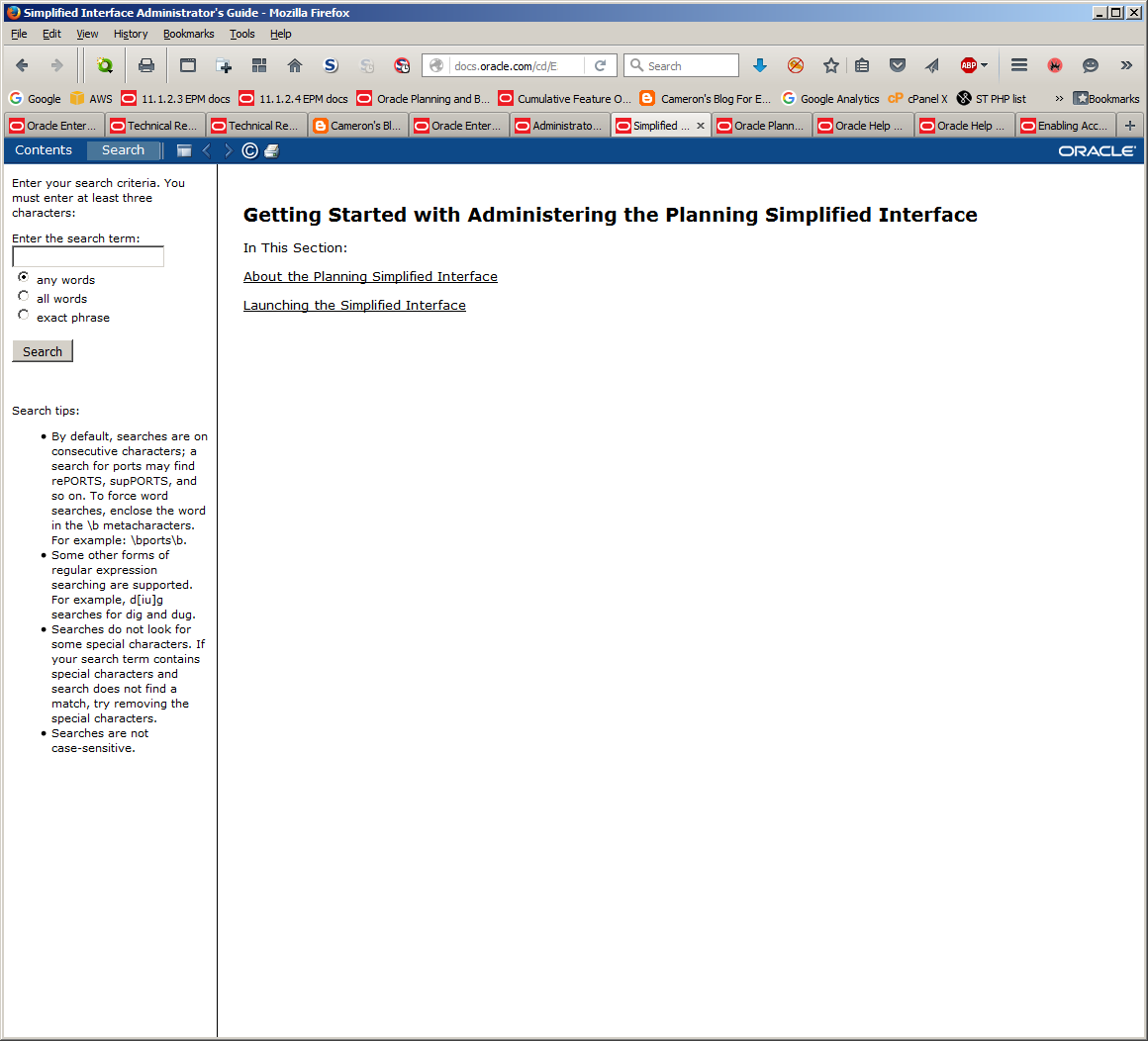Click the tab groups grid icon
The image size is (1148, 1041).
pos(259,66)
